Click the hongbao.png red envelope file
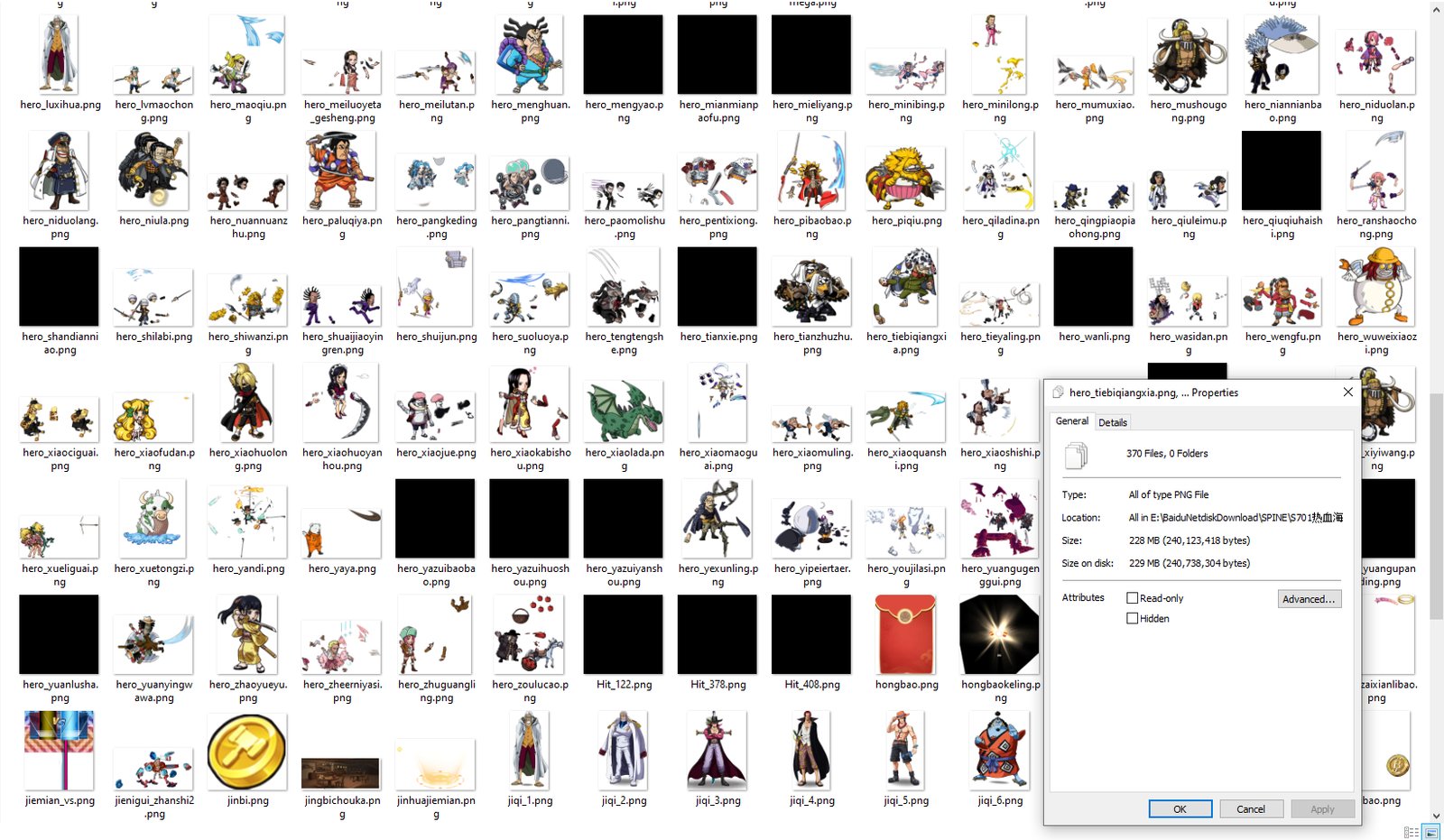 (x=906, y=635)
